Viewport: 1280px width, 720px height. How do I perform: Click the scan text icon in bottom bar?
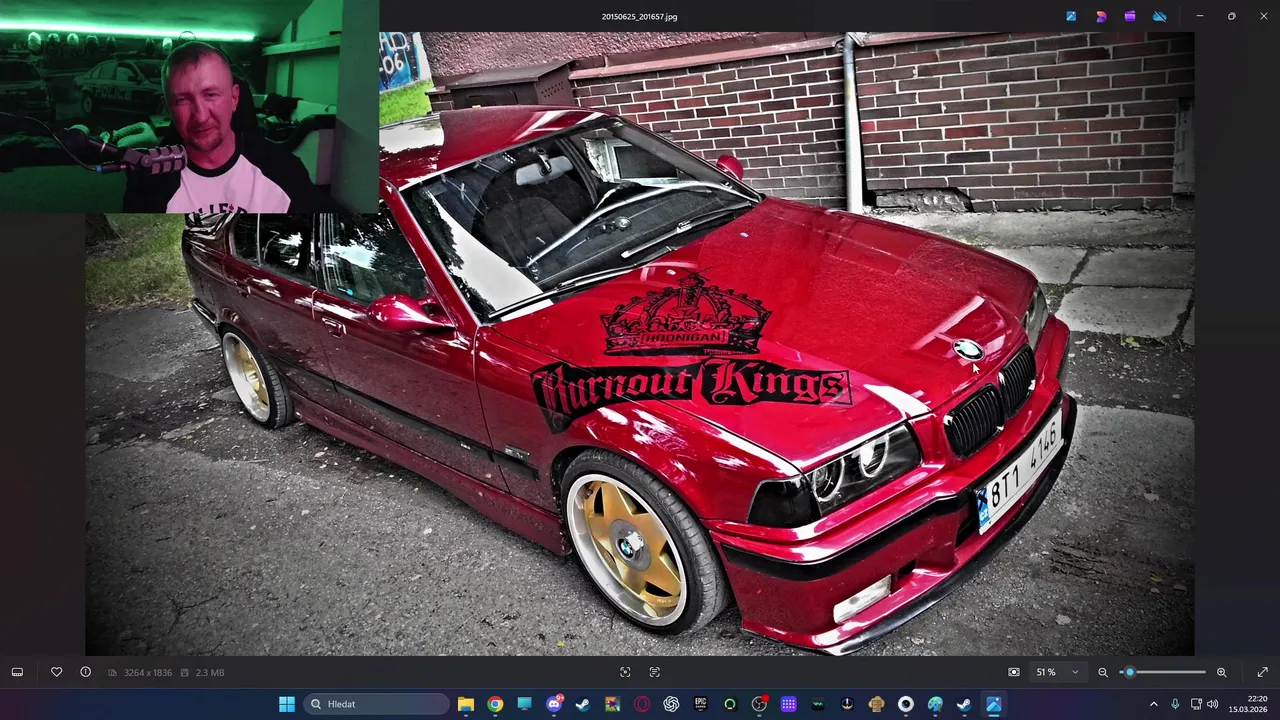[x=655, y=672]
